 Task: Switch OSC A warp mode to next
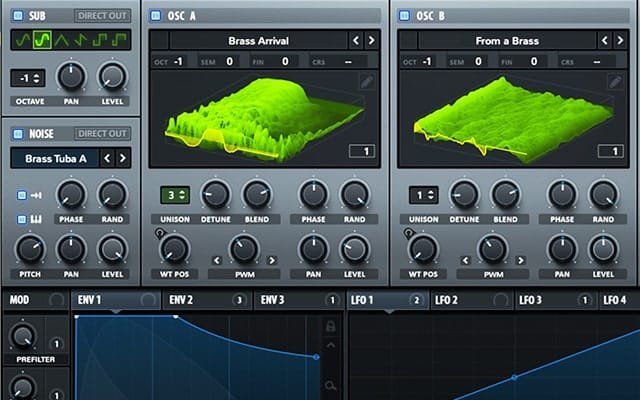tap(272, 260)
